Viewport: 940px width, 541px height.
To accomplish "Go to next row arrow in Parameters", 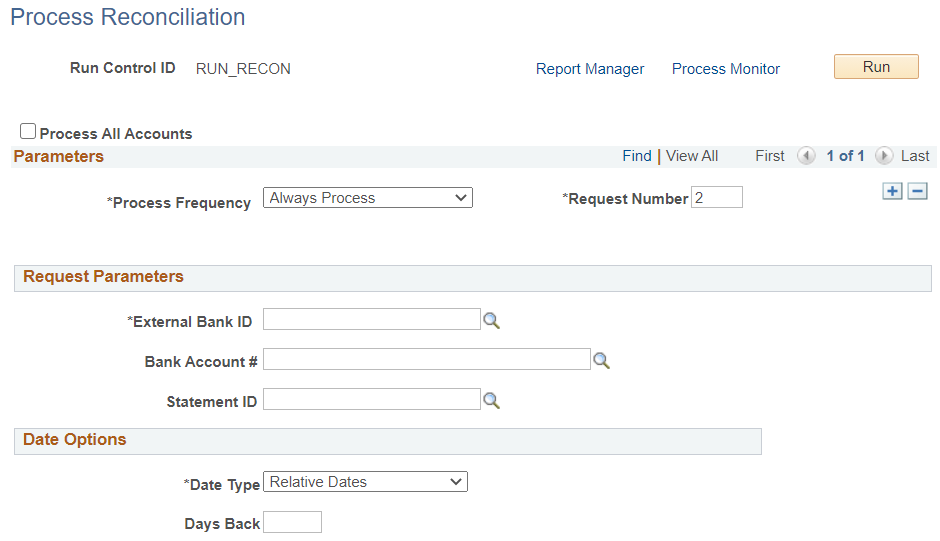I will pyautogui.click(x=884, y=156).
